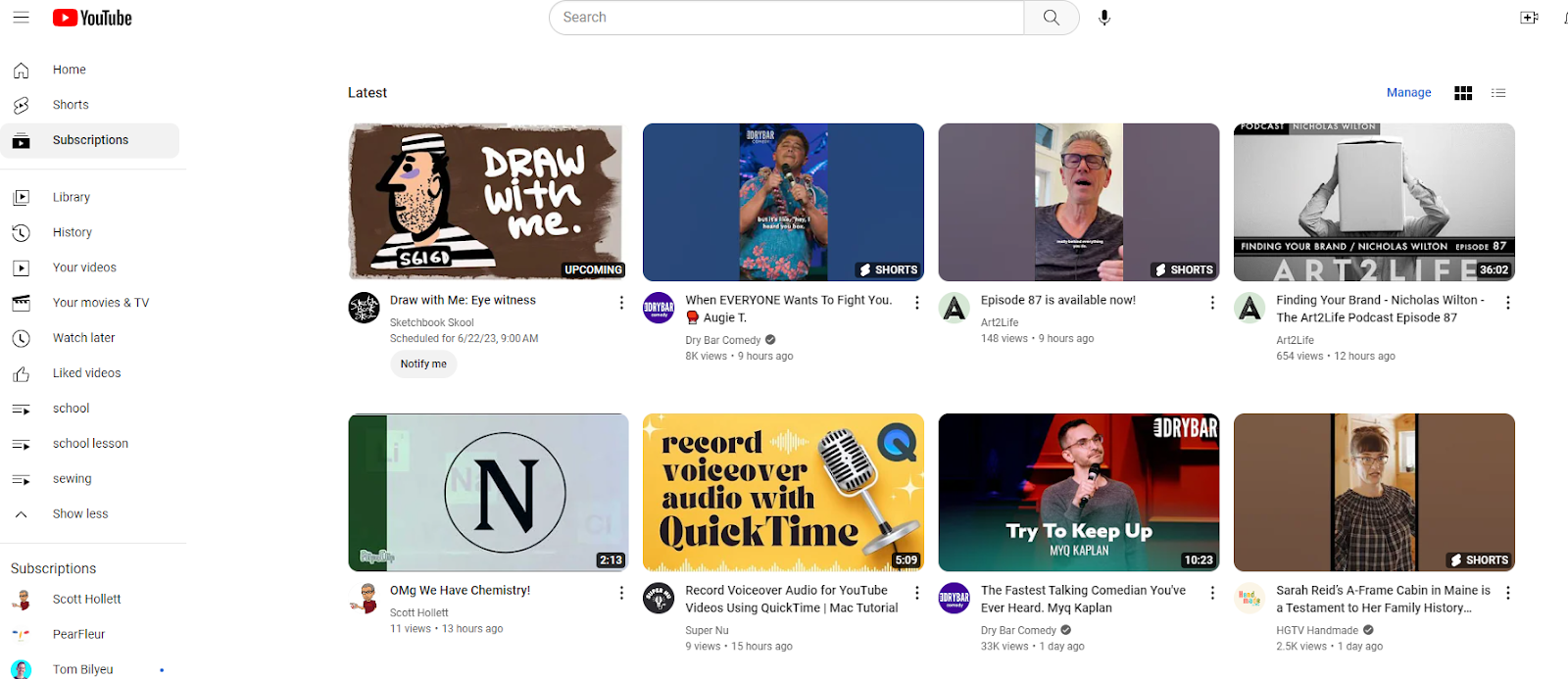
Task: Open options for OMg We Have Chemistry
Action: 621,593
